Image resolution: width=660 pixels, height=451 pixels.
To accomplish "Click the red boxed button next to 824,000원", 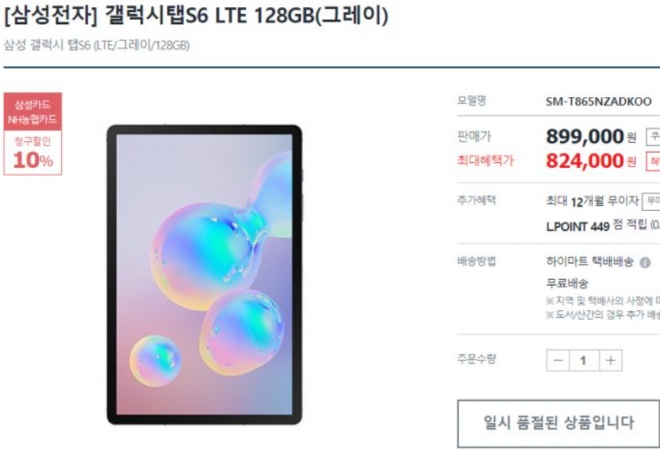I will (x=653, y=162).
